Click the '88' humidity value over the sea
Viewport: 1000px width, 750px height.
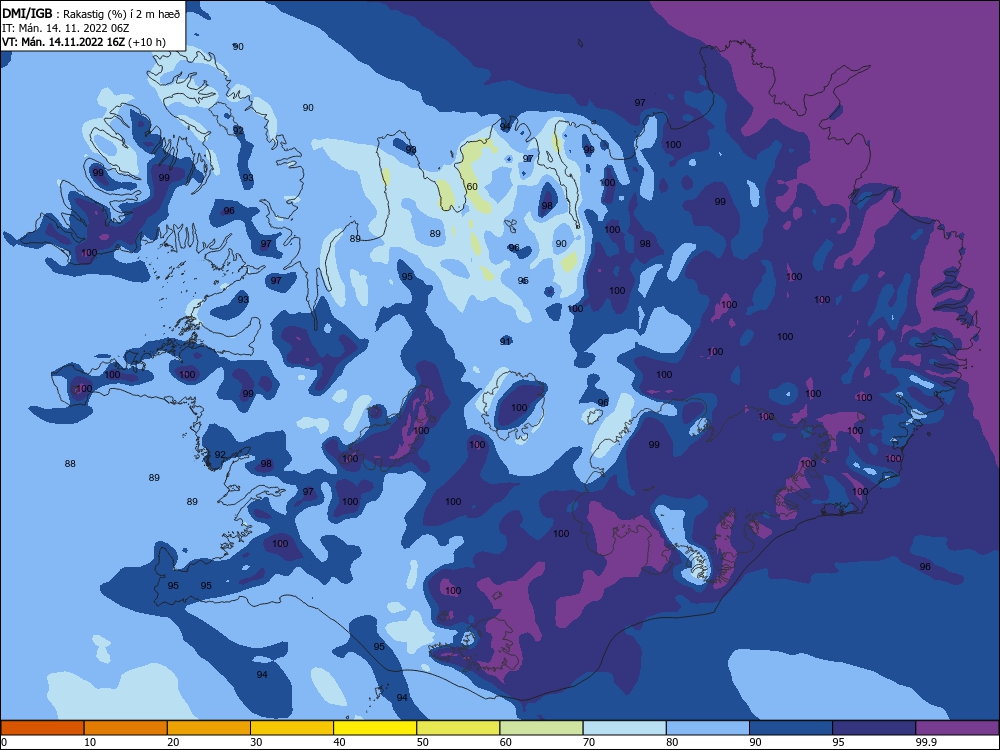pos(70,464)
